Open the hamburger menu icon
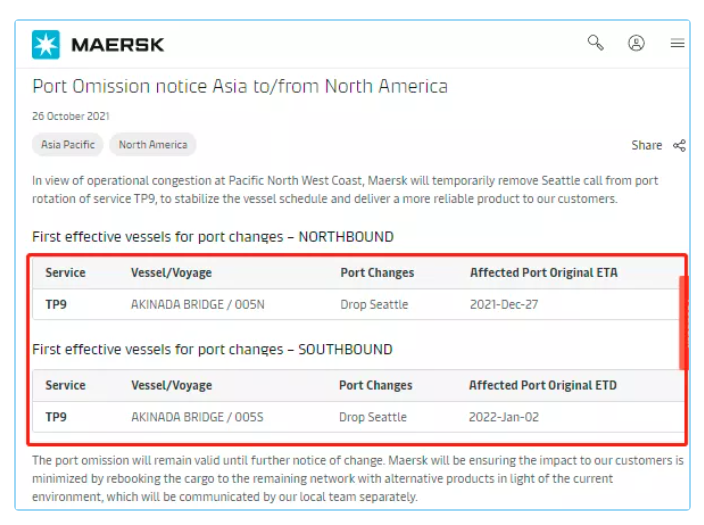Image resolution: width=704 pixels, height=525 pixels. click(x=677, y=44)
